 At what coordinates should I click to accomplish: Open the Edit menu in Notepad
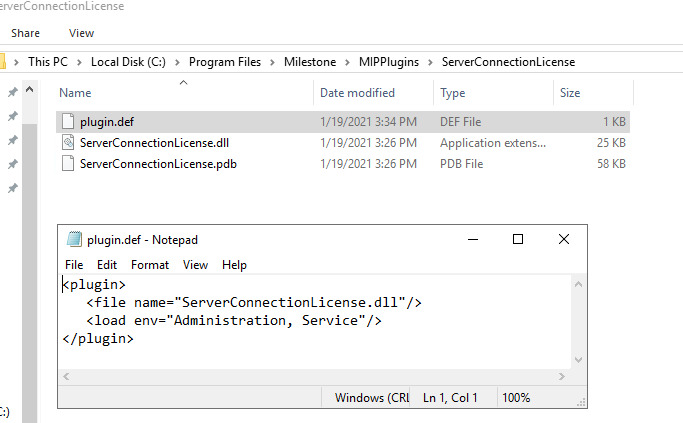click(x=107, y=265)
